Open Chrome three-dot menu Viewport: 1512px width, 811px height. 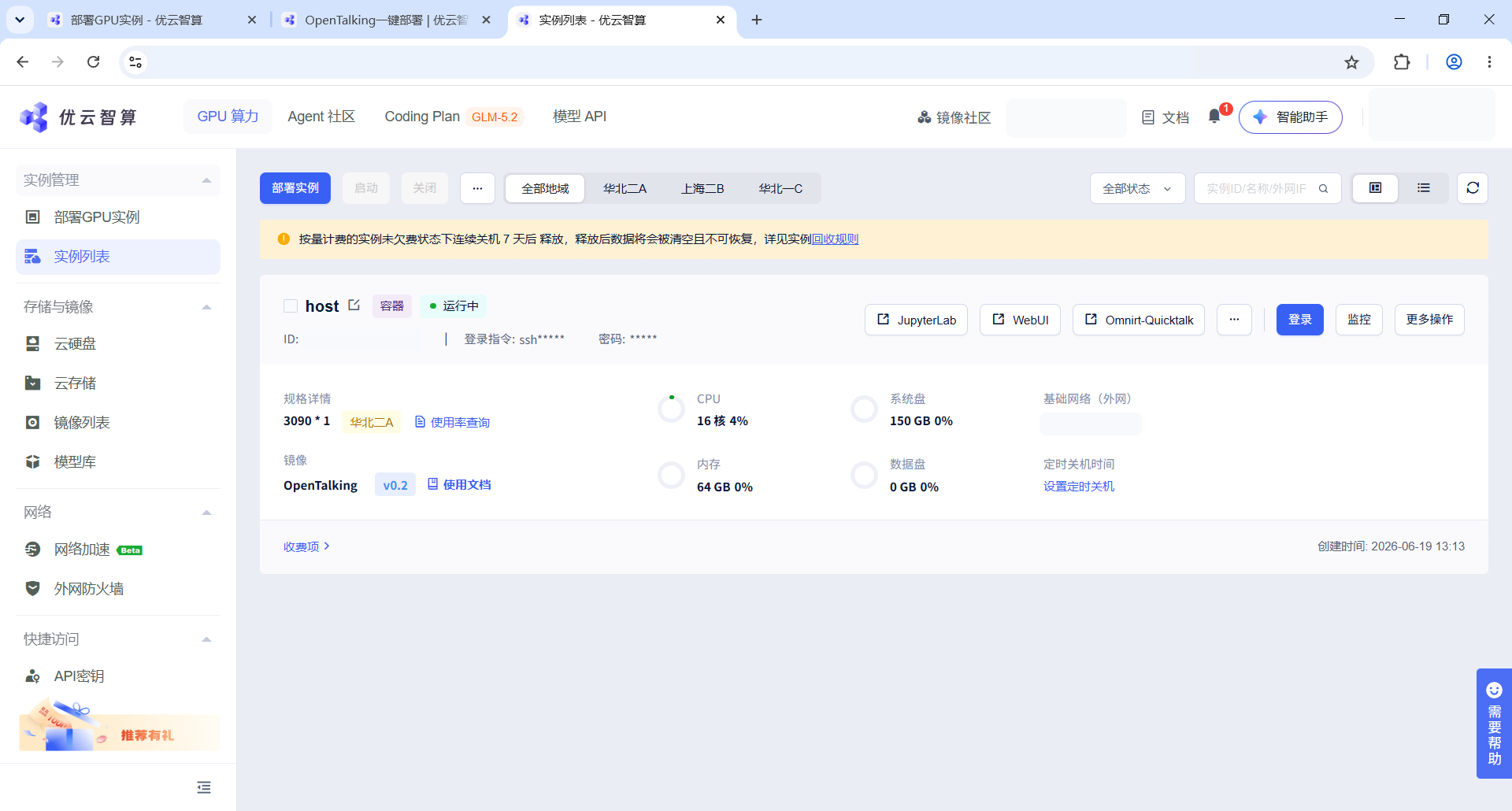click(x=1489, y=62)
